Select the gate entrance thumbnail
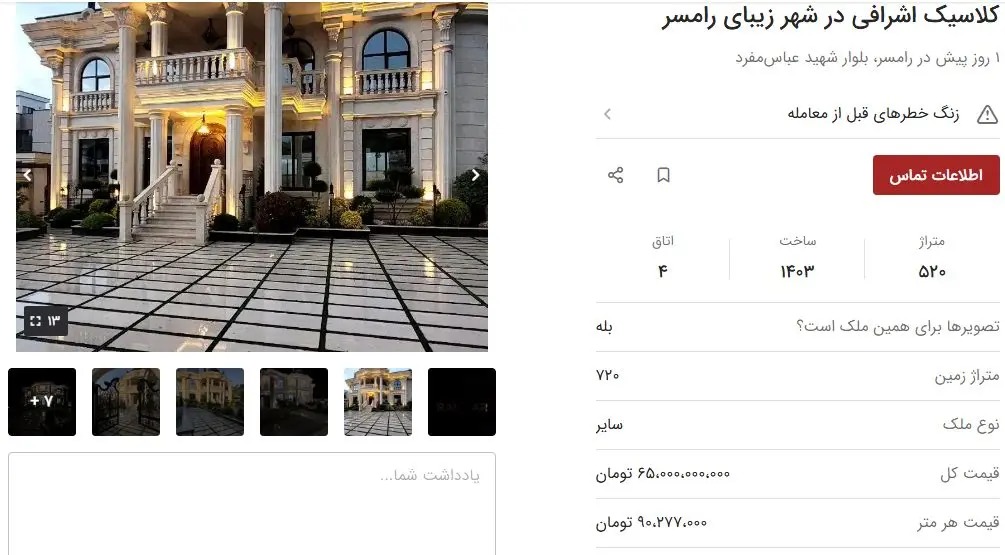Viewport: 1005px width, 555px height. (126, 402)
